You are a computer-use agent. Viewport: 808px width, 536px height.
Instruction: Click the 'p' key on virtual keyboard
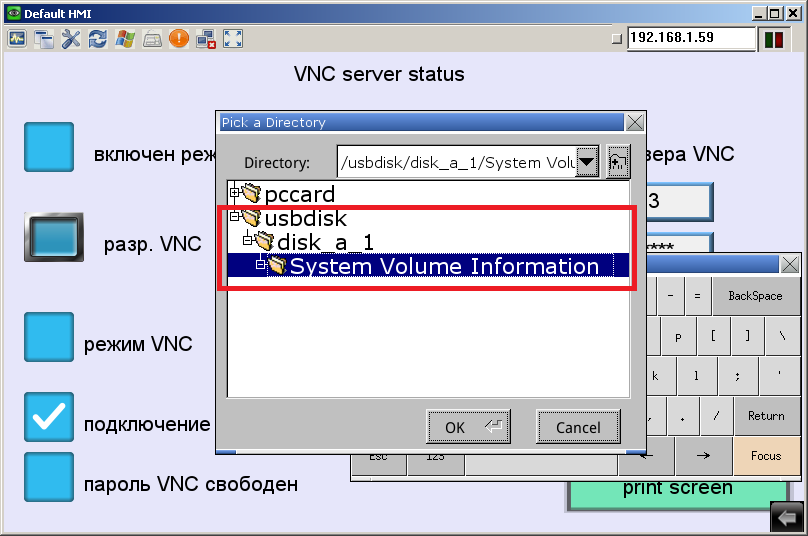(x=678, y=336)
